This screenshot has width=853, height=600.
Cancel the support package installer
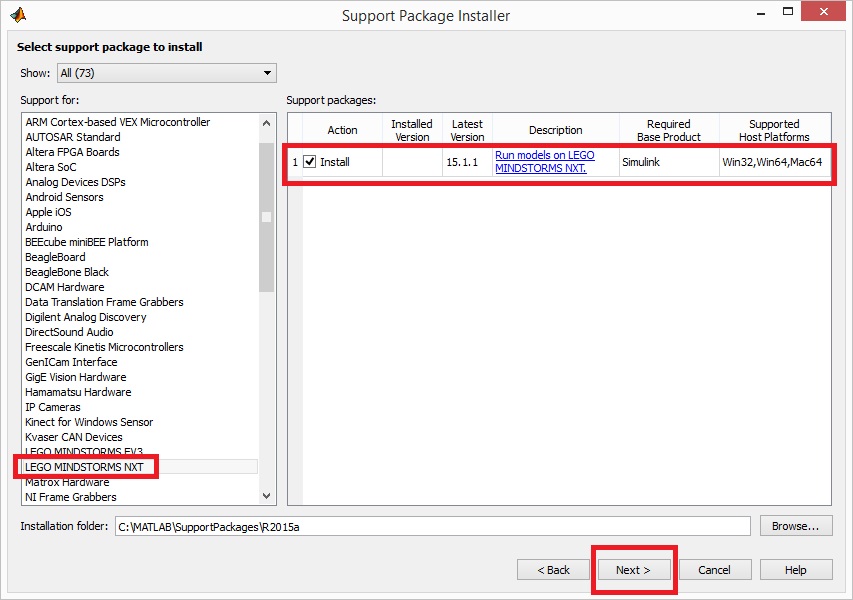pyautogui.click(x=714, y=570)
